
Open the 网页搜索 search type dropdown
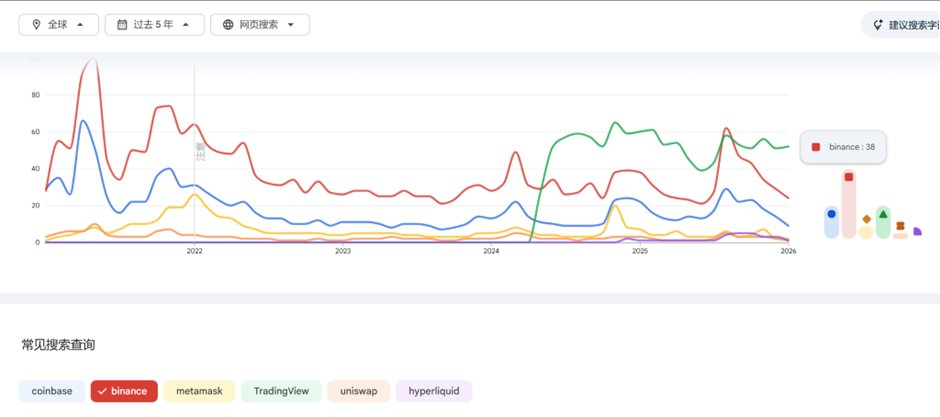pos(259,24)
